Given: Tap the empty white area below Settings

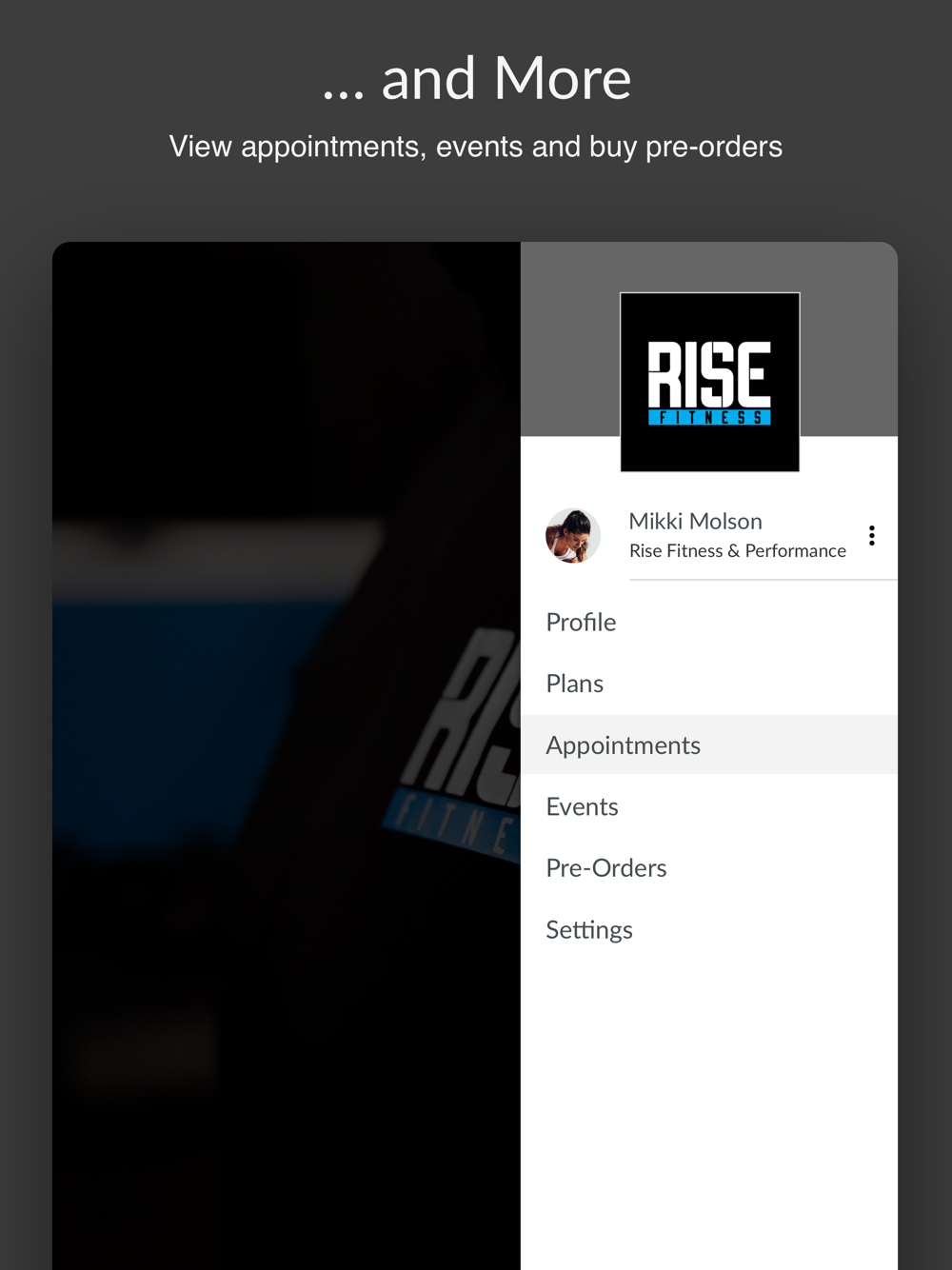Looking at the screenshot, I should [709, 1114].
